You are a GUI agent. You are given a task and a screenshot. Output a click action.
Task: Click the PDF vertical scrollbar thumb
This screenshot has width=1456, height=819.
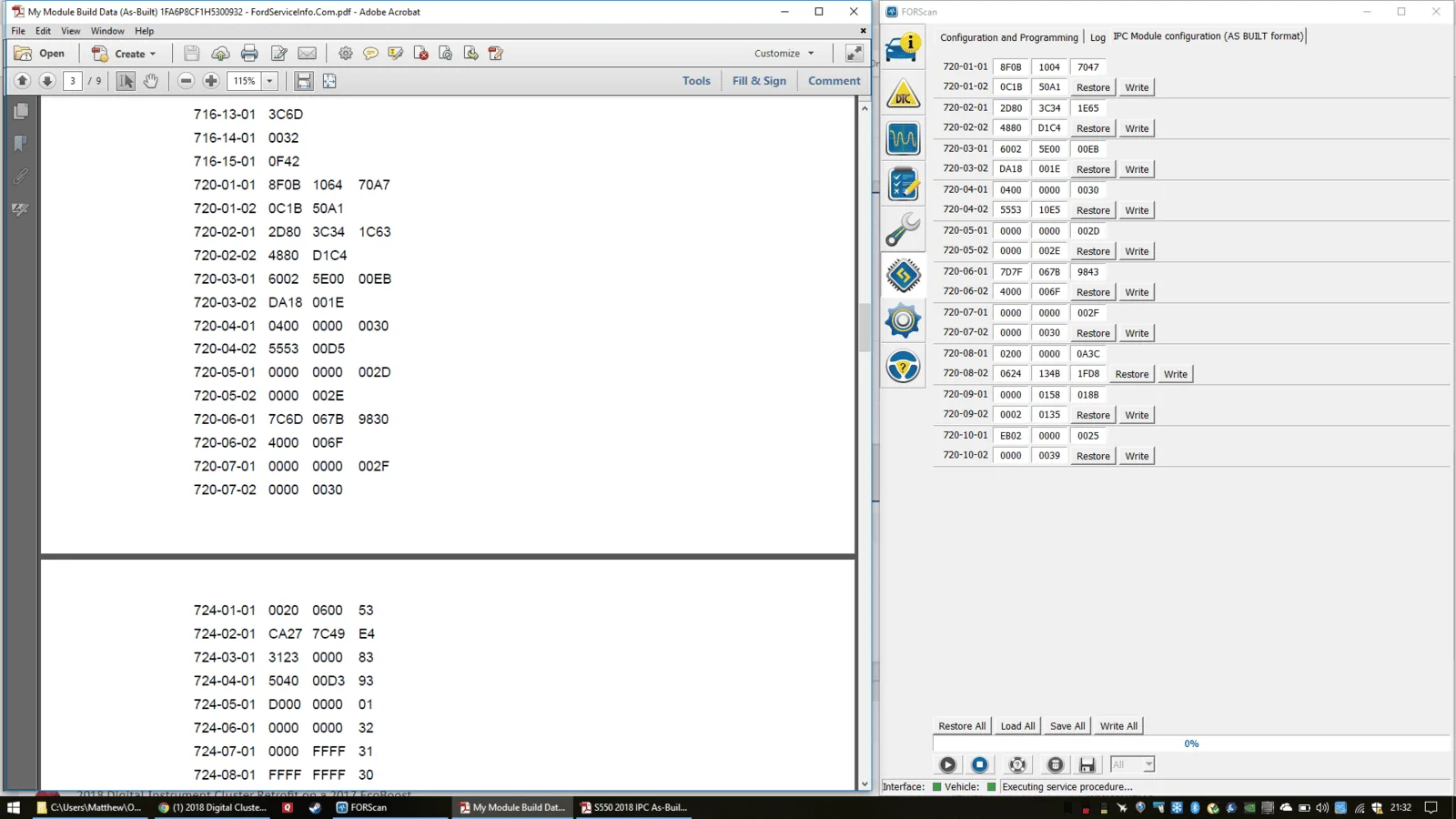pos(864,328)
